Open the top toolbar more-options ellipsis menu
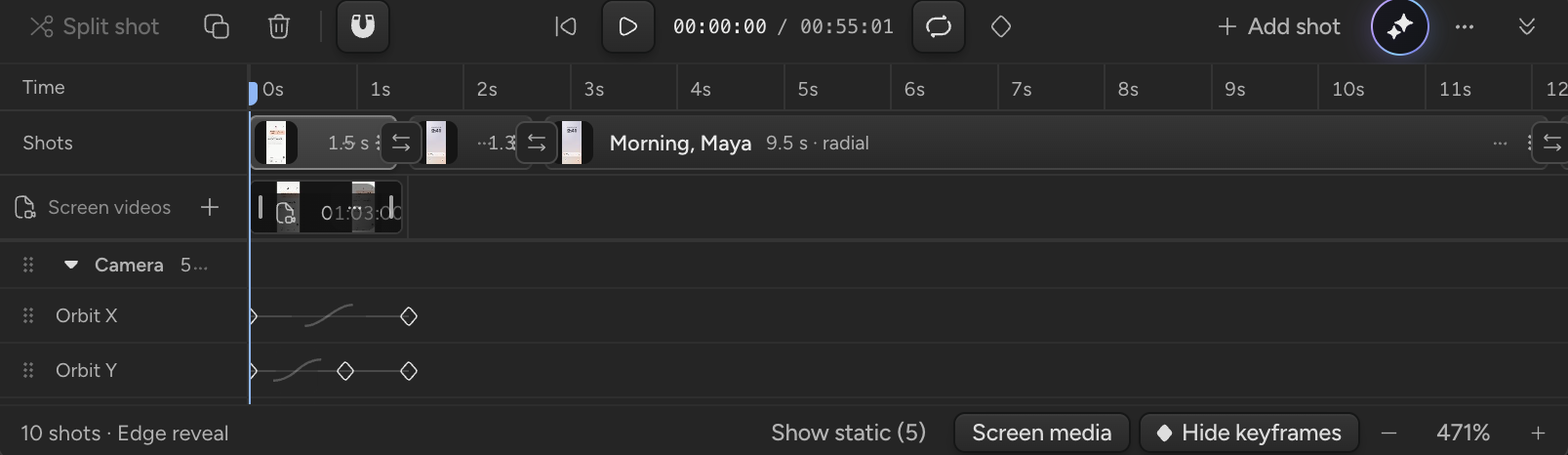Image resolution: width=1568 pixels, height=455 pixels. point(1465,26)
